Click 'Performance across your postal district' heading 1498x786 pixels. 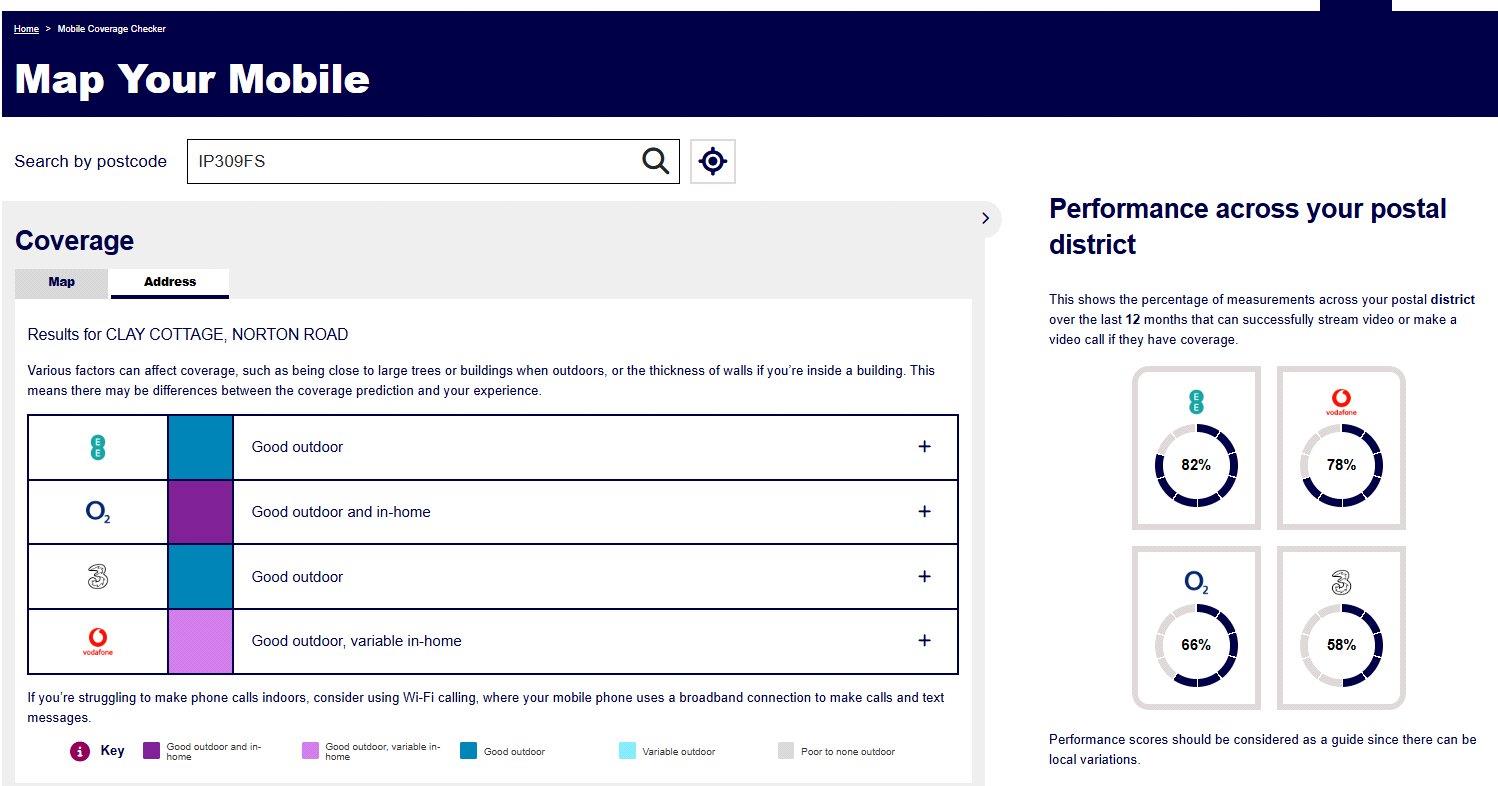pyautogui.click(x=1248, y=227)
